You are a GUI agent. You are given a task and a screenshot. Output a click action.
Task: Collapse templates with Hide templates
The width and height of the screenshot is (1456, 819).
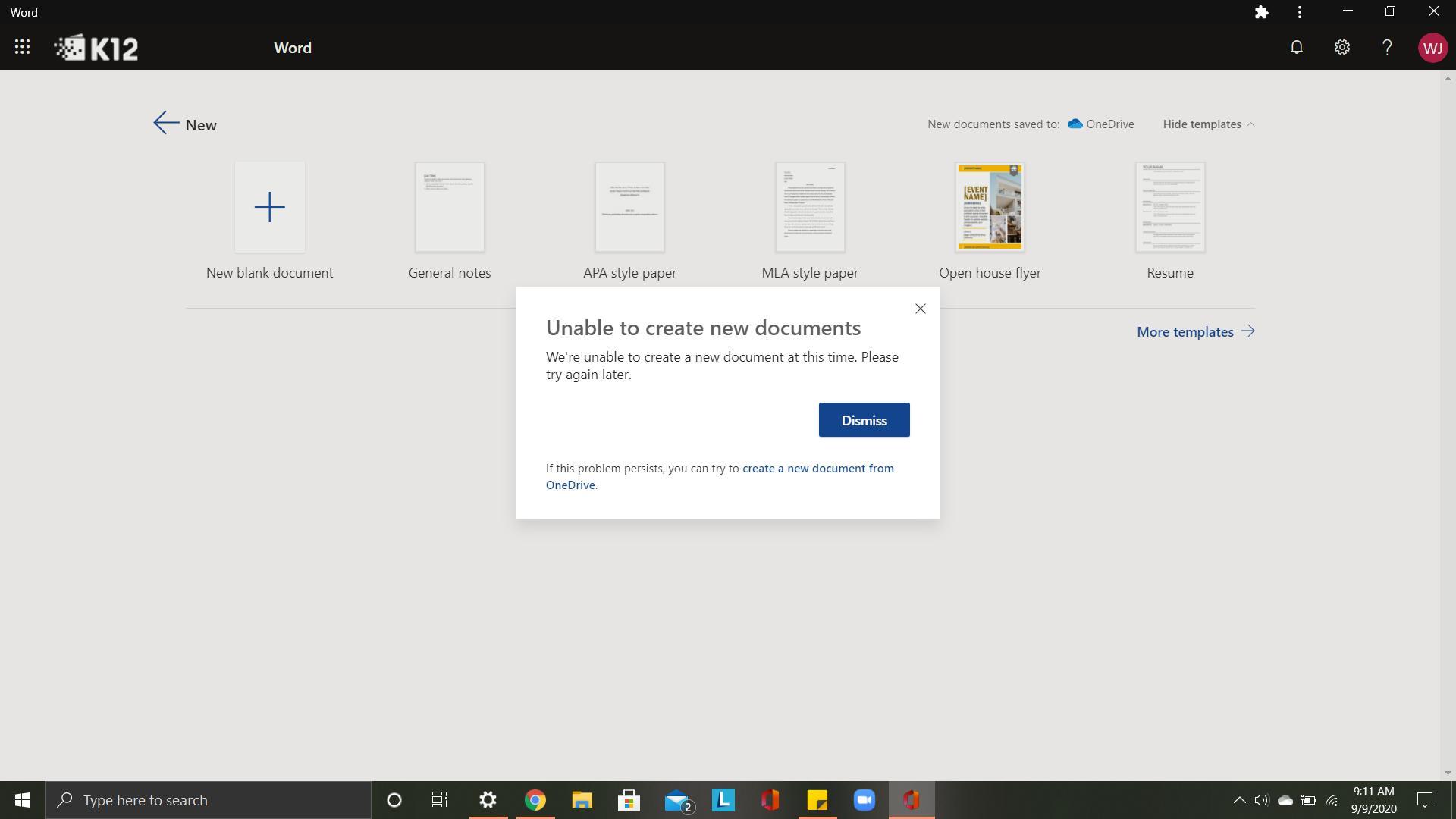click(1208, 124)
